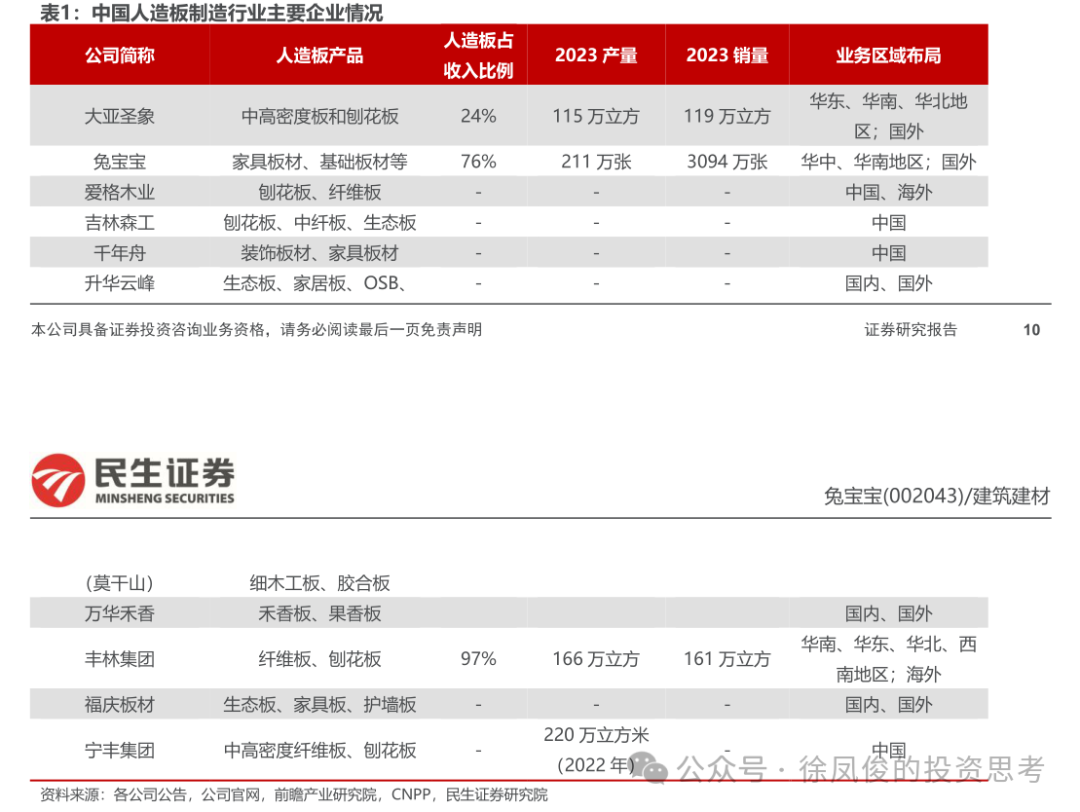Select the 人造板产品 column header
Screen dimensions: 1080x812
(x=320, y=55)
